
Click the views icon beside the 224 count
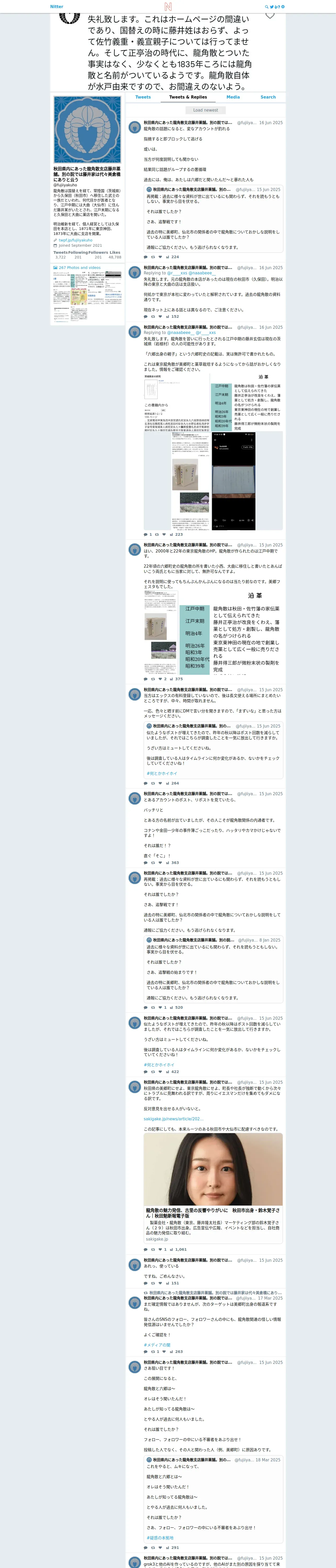168,257
